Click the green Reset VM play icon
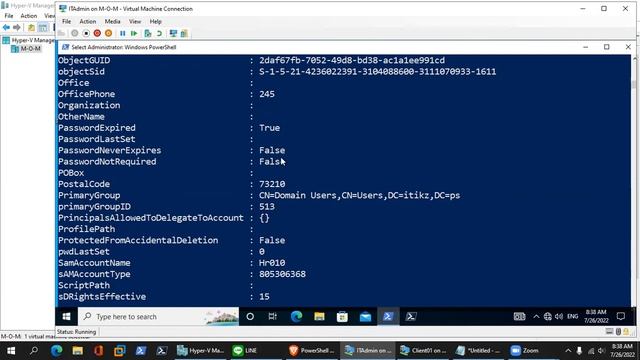This screenshot has width=640, height=360. point(134,33)
